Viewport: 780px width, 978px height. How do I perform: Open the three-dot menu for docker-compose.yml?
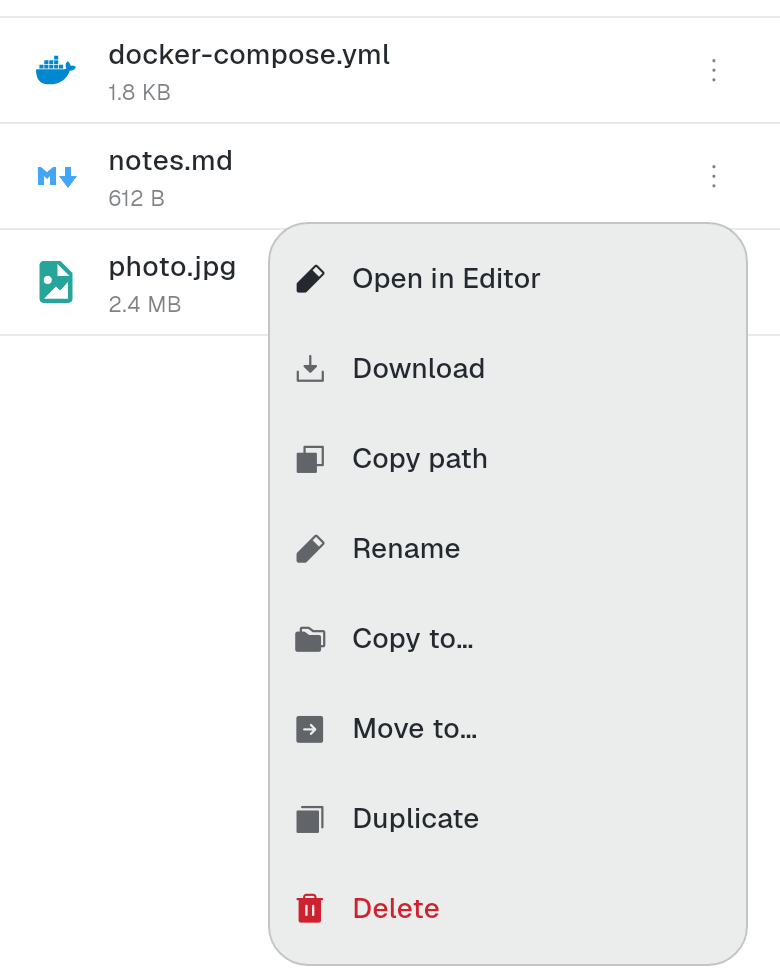click(714, 70)
